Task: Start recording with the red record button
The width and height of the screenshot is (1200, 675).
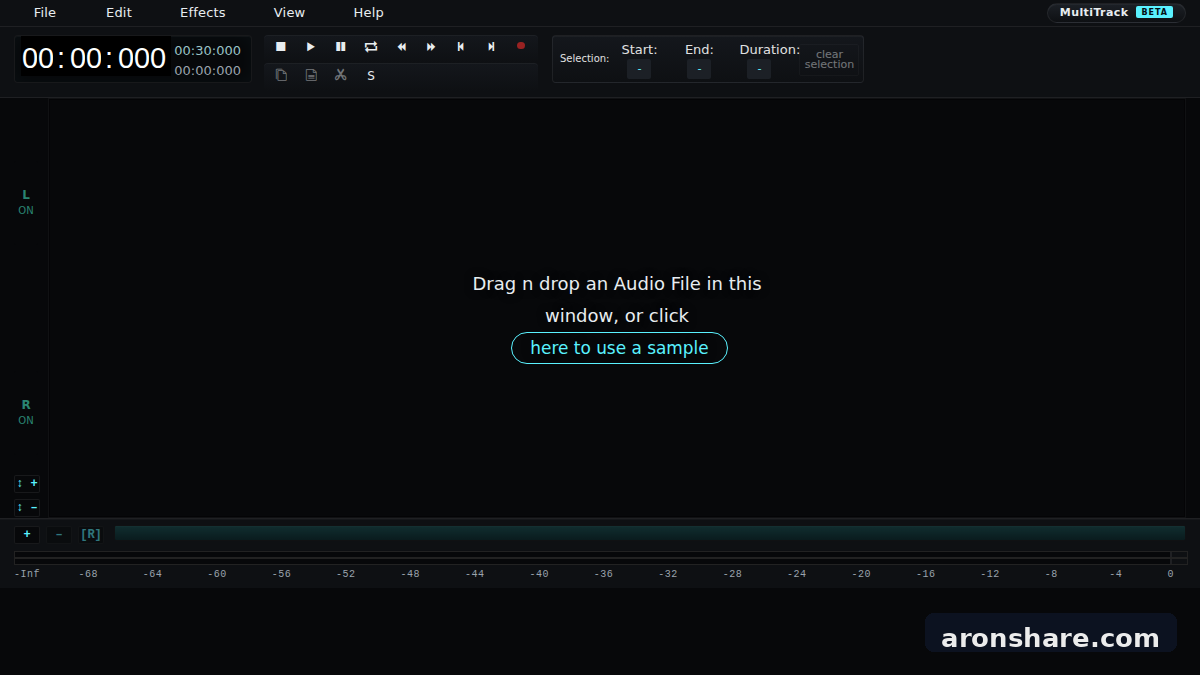Action: tap(521, 46)
